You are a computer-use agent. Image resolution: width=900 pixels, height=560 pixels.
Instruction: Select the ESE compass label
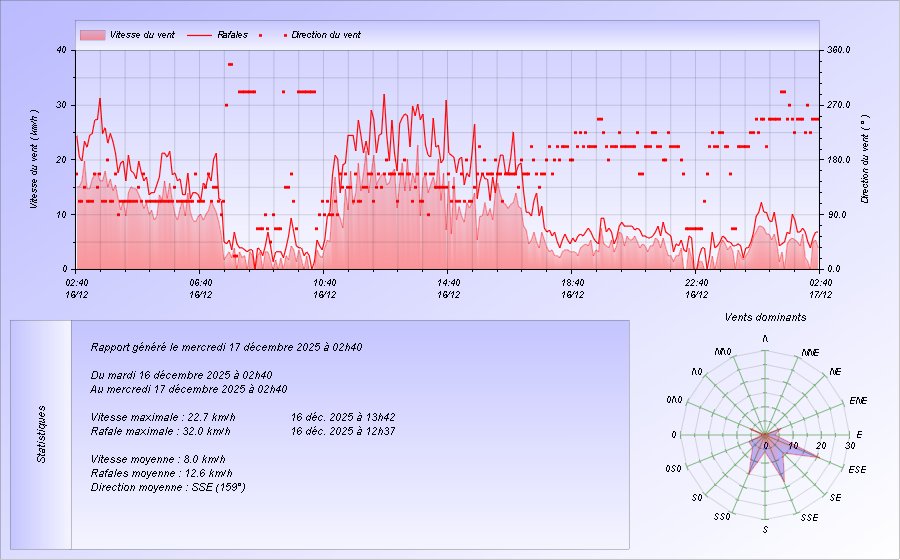(x=857, y=469)
